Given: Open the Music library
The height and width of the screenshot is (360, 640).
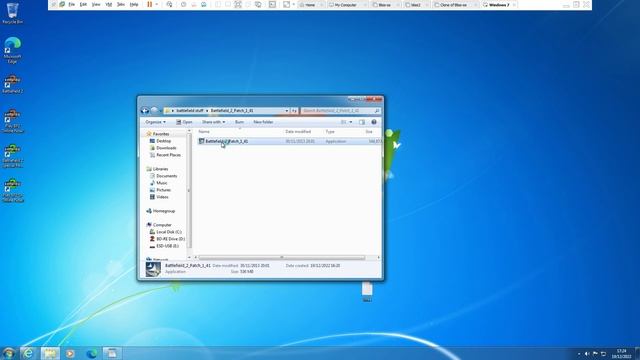Looking at the screenshot, I should pyautogui.click(x=158, y=183).
